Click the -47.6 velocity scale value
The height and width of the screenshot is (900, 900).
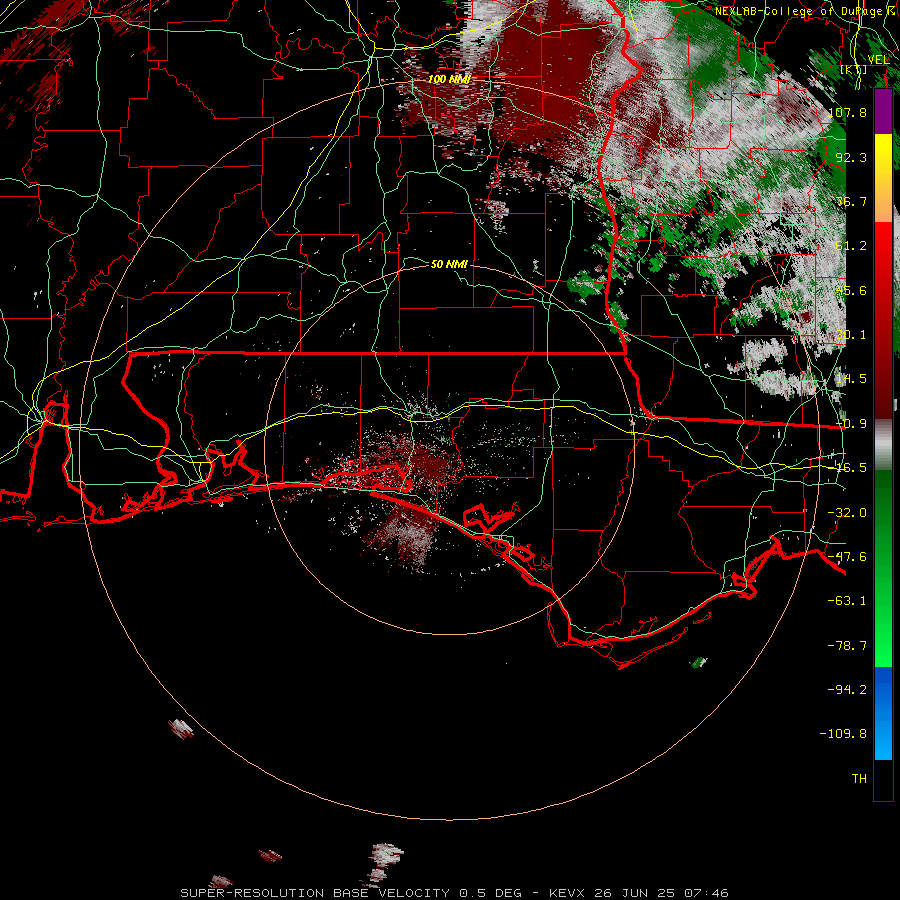coord(848,557)
